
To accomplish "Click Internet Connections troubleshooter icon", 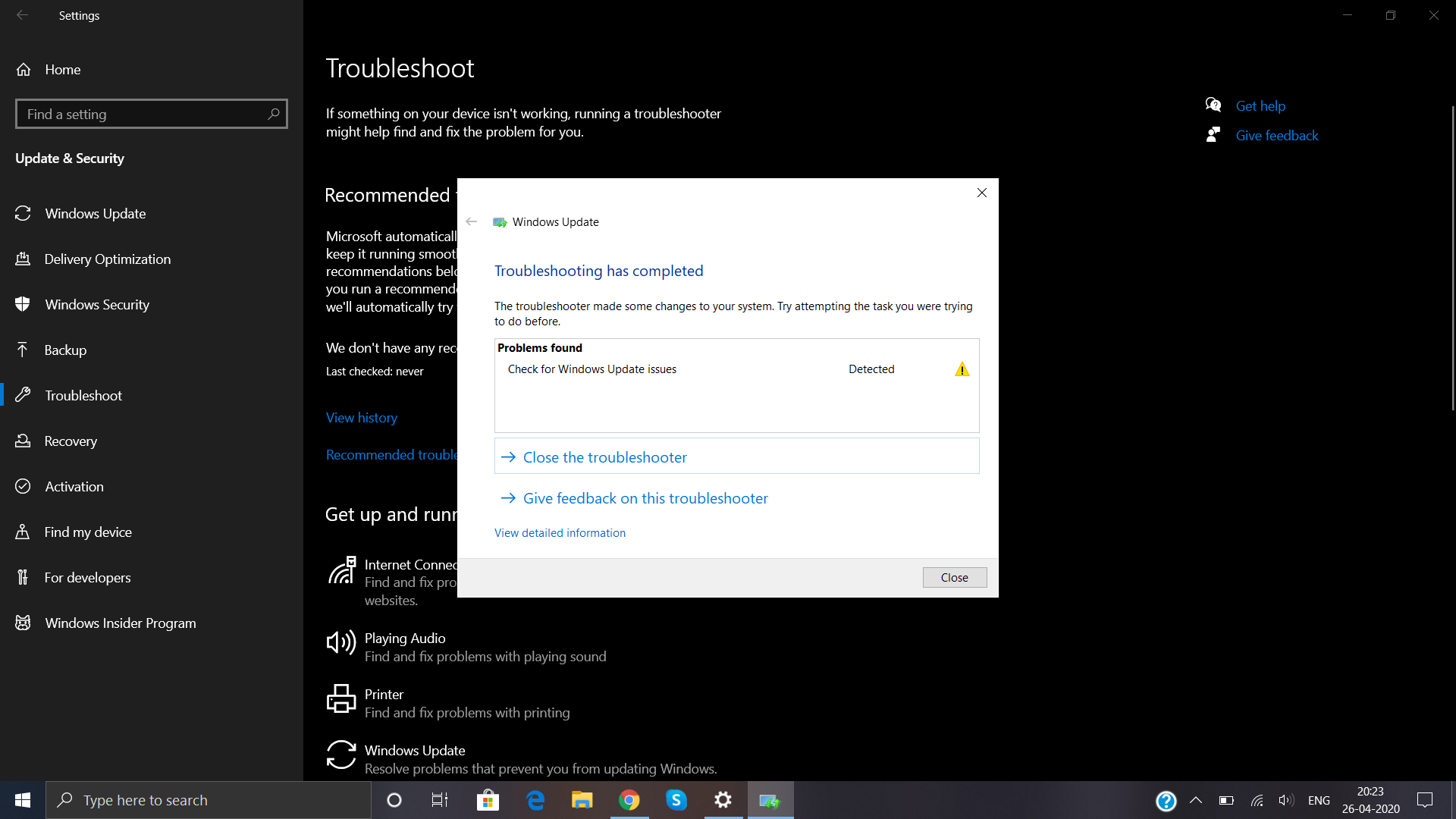I will (x=341, y=570).
